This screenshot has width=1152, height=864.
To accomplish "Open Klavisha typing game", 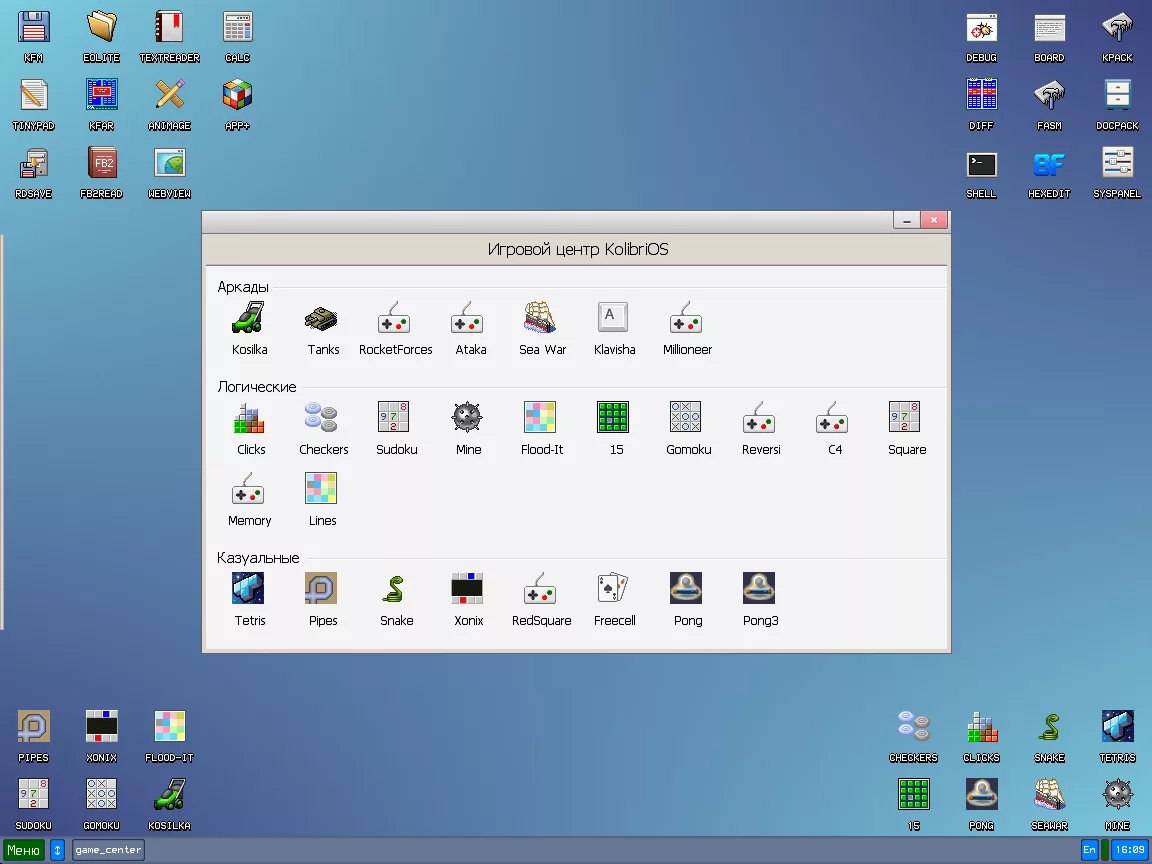I will 613,328.
